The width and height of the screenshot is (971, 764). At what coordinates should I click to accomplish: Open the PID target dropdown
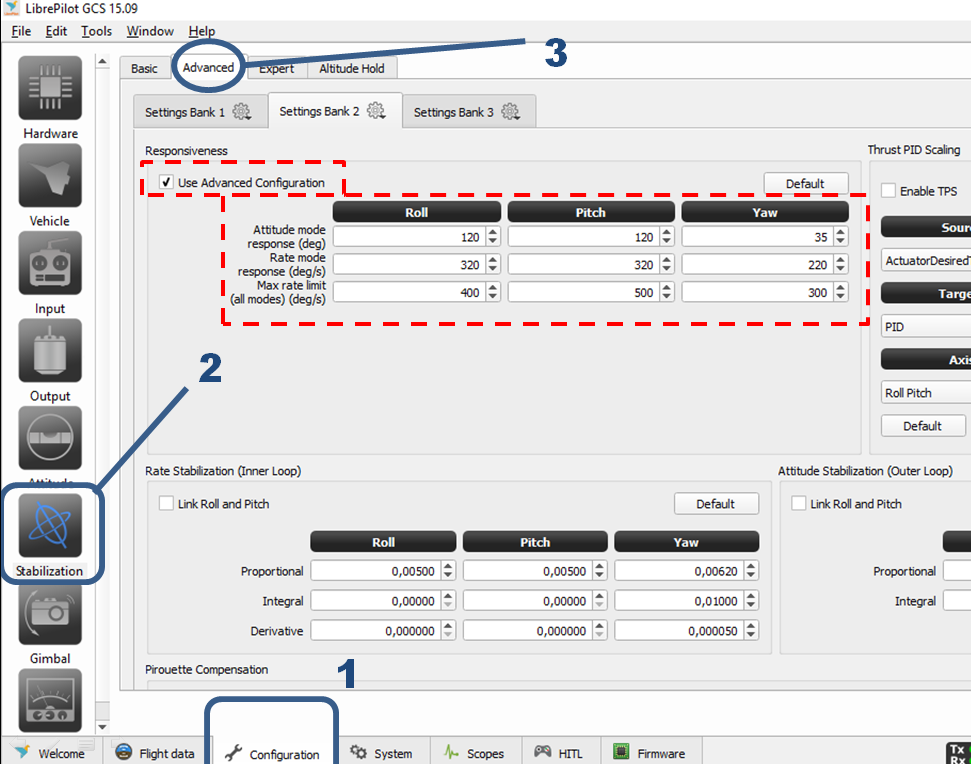pyautogui.click(x=925, y=326)
